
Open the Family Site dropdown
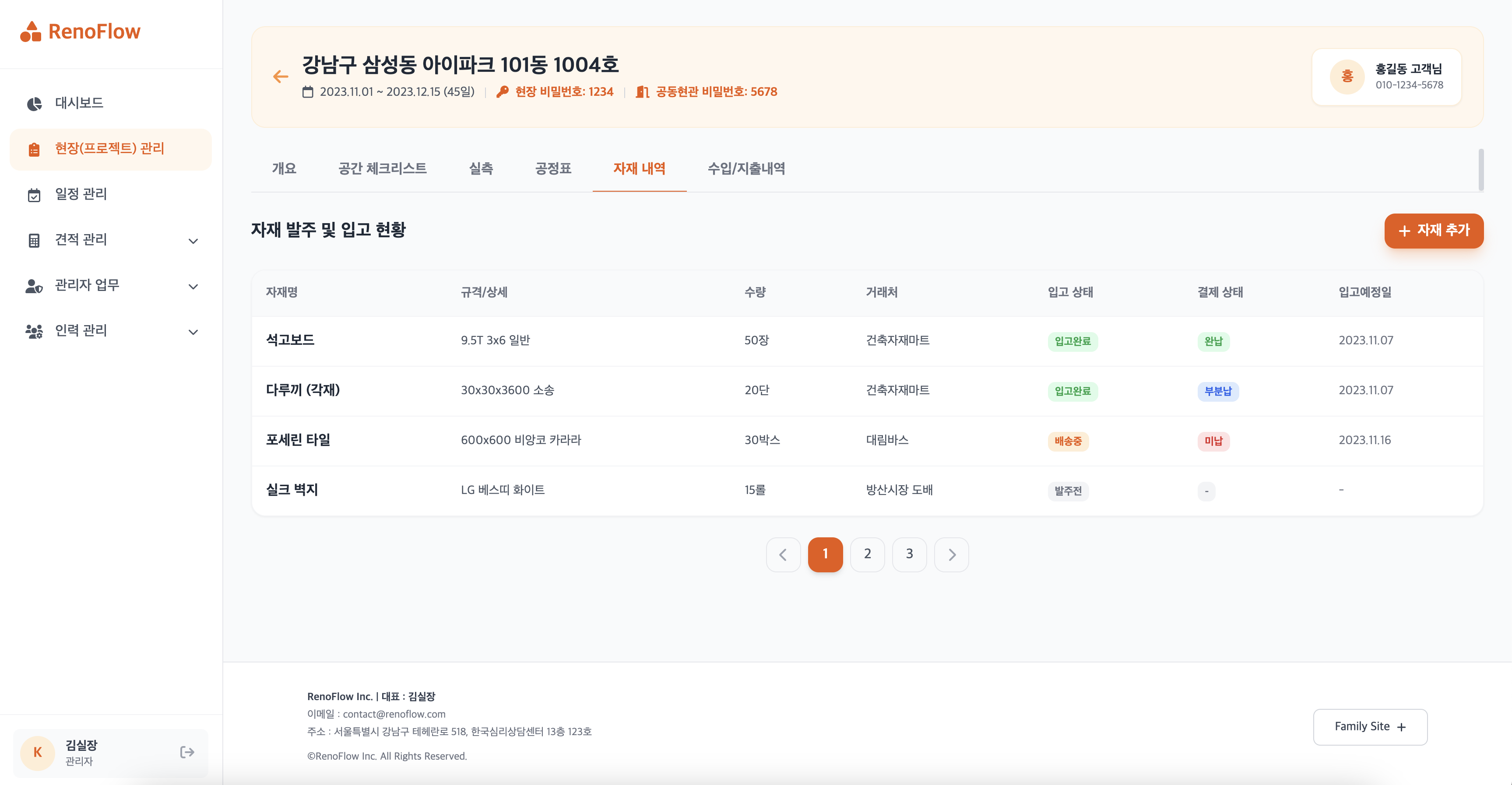[x=1370, y=727]
